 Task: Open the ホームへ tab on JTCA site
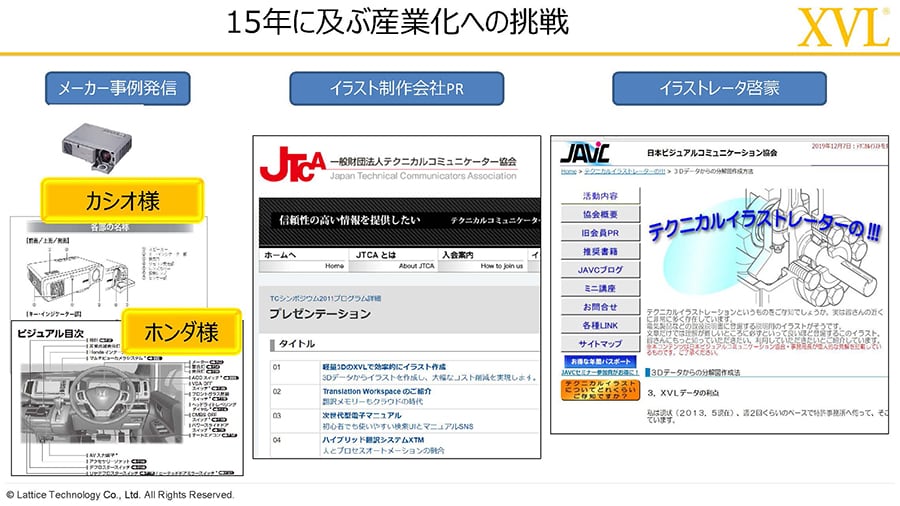click(x=304, y=260)
